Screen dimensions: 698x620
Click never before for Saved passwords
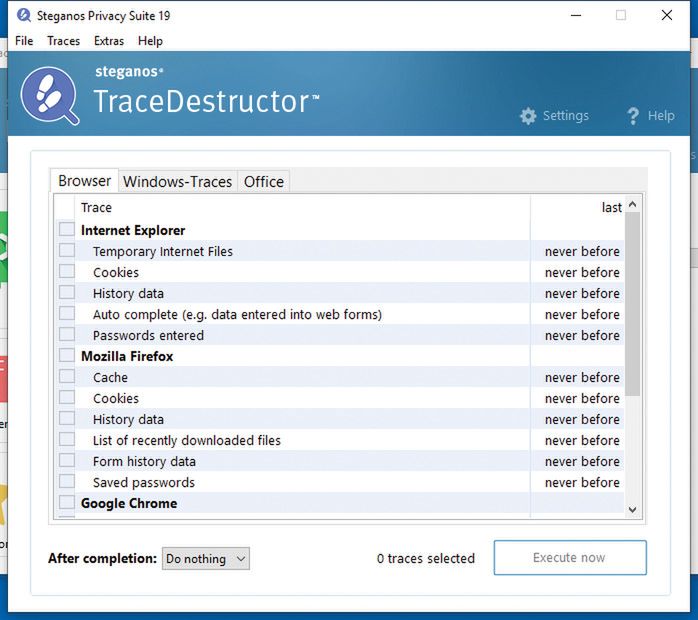pyautogui.click(x=582, y=482)
